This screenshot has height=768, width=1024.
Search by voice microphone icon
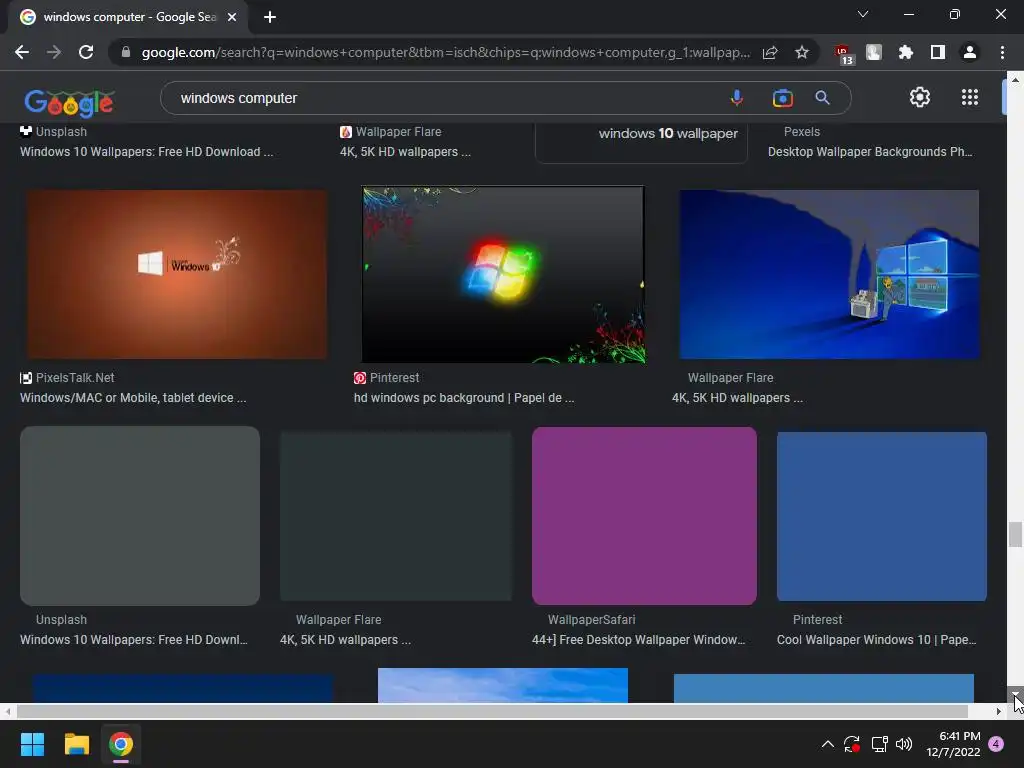point(737,98)
